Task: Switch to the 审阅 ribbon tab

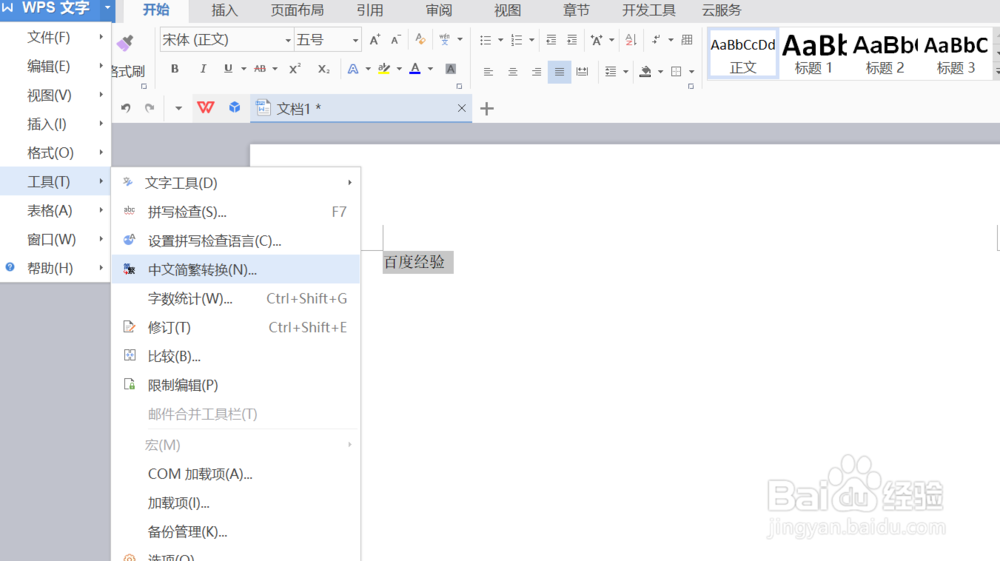Action: tap(439, 10)
